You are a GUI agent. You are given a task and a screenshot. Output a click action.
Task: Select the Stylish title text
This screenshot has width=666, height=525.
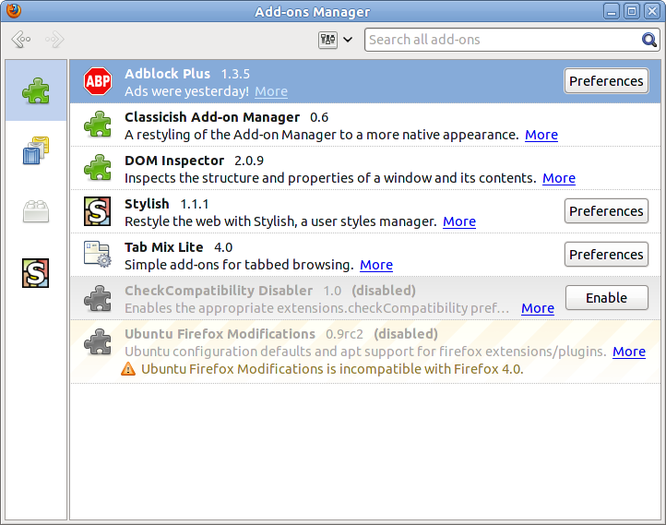[147, 204]
